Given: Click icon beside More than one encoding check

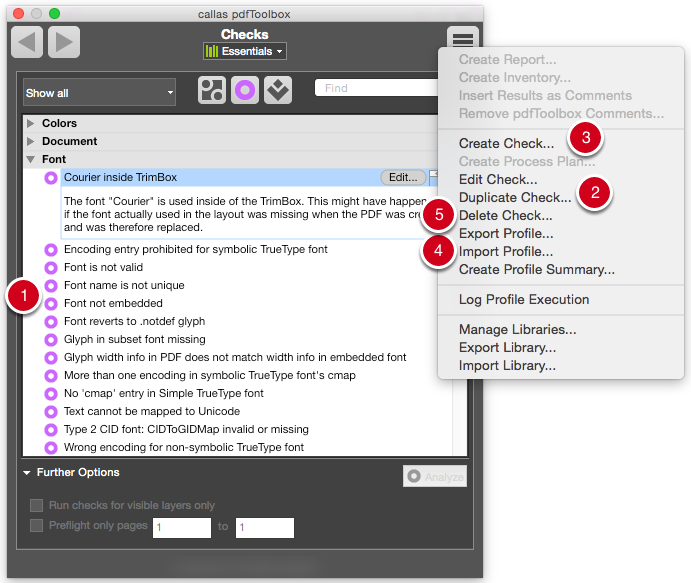Looking at the screenshot, I should point(51,376).
